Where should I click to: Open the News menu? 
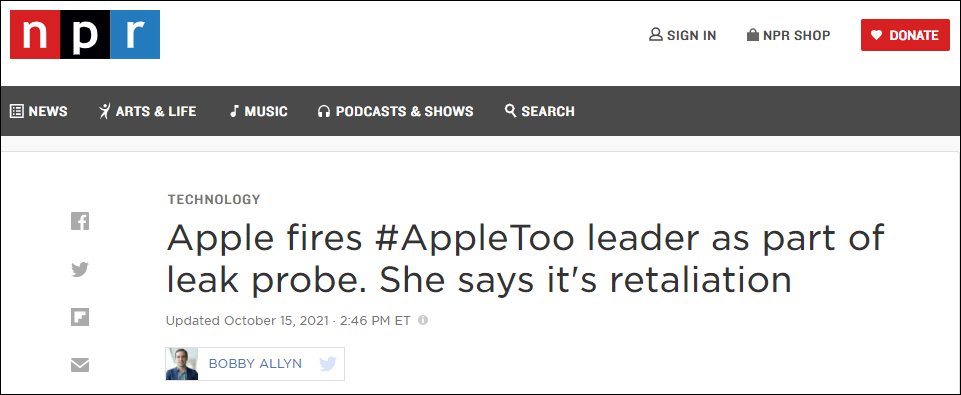point(39,111)
